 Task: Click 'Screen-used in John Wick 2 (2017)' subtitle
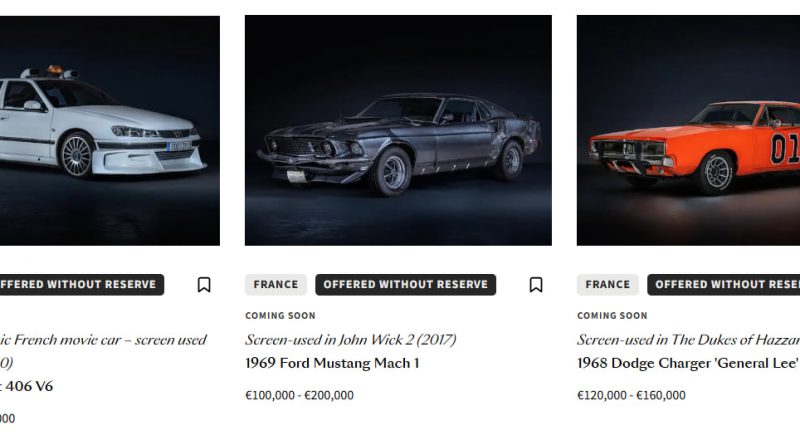pos(350,340)
